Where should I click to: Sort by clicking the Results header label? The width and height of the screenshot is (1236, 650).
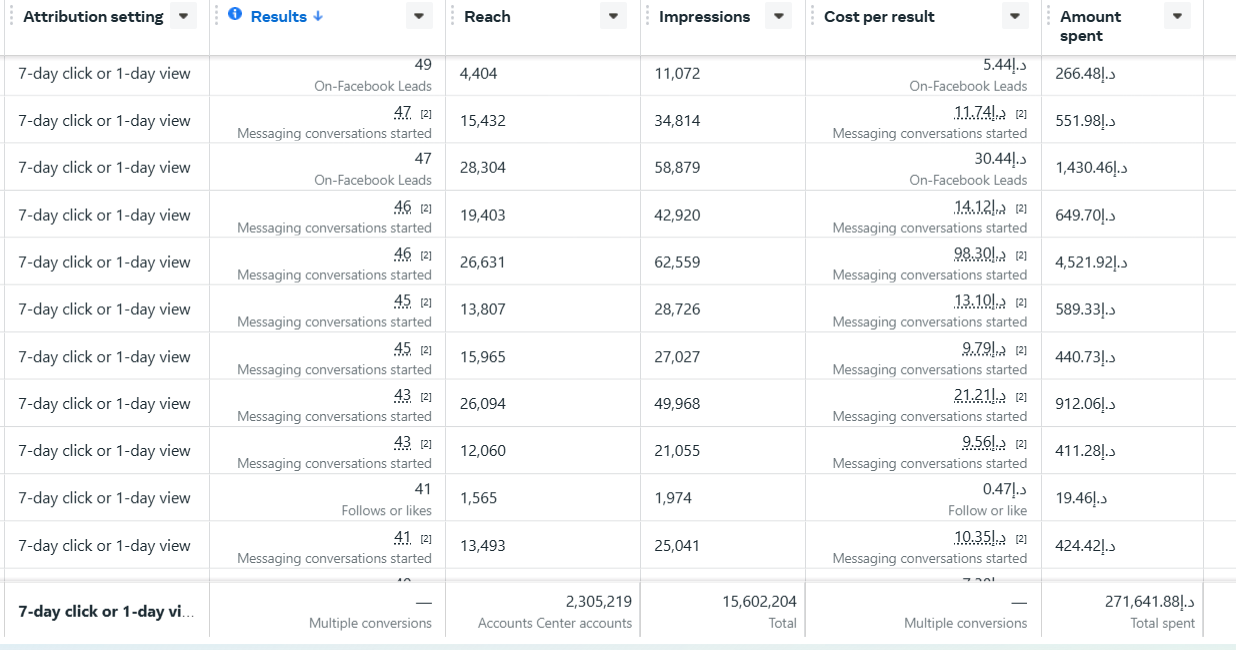click(x=279, y=17)
